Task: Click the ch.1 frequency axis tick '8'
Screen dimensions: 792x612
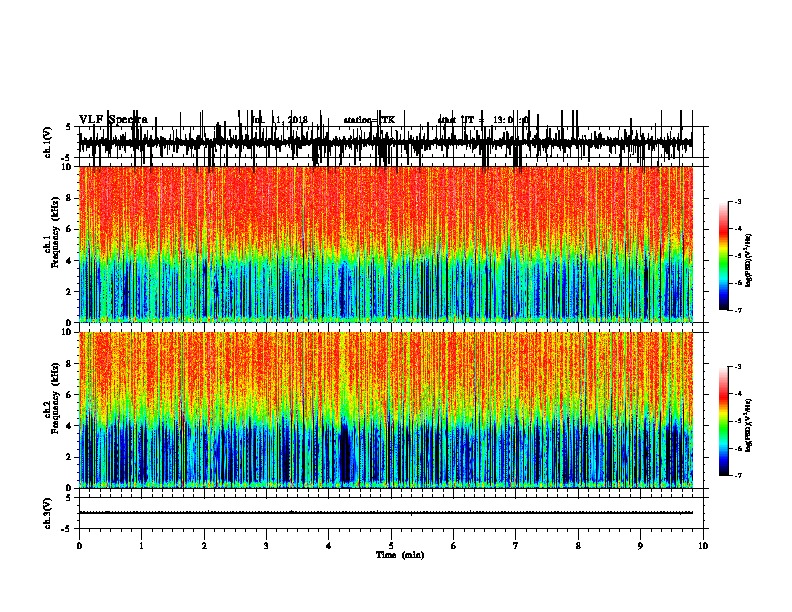Action: 69,198
